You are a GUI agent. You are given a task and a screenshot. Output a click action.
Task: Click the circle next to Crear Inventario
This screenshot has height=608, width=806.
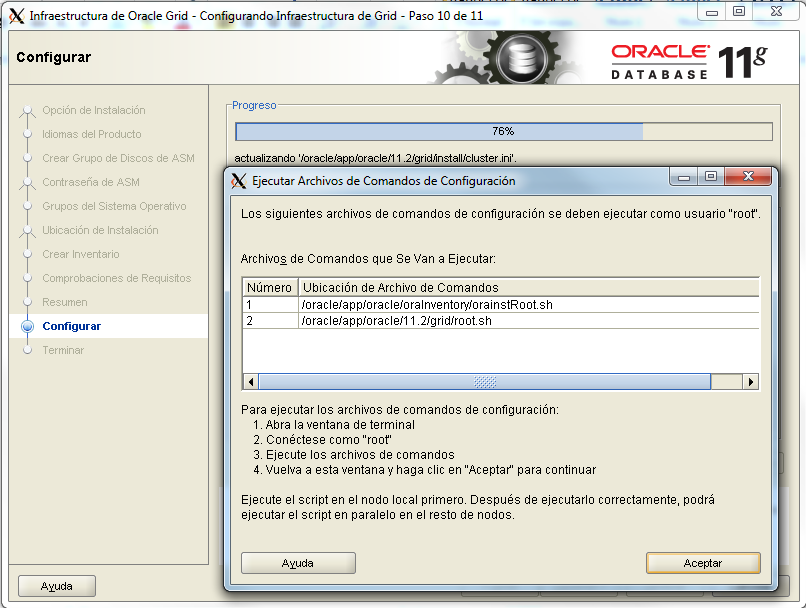coord(30,256)
